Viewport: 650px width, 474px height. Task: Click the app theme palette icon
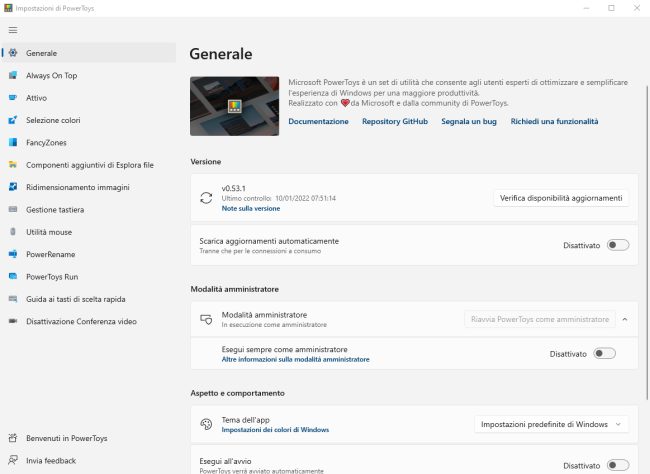206,424
